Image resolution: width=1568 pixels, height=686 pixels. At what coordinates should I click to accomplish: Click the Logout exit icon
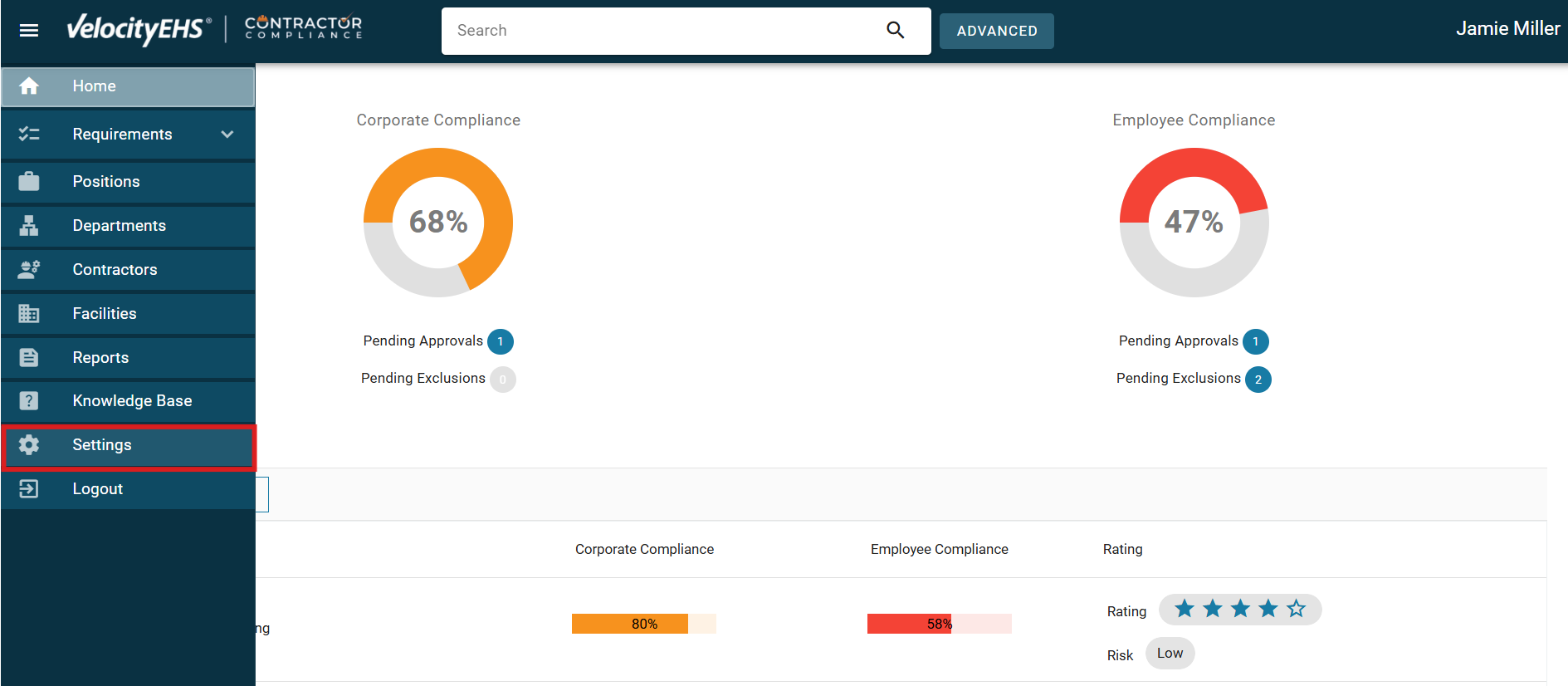click(x=29, y=489)
